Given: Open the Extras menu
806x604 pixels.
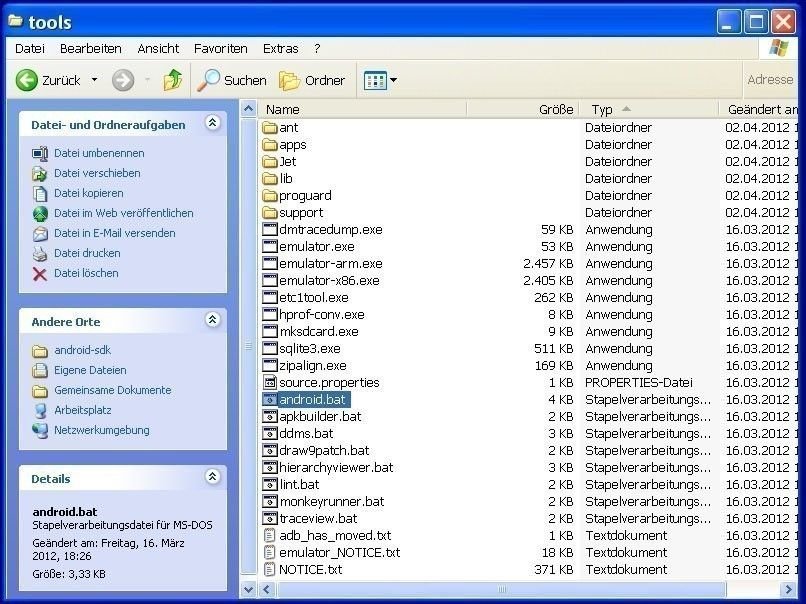Looking at the screenshot, I should (281, 49).
